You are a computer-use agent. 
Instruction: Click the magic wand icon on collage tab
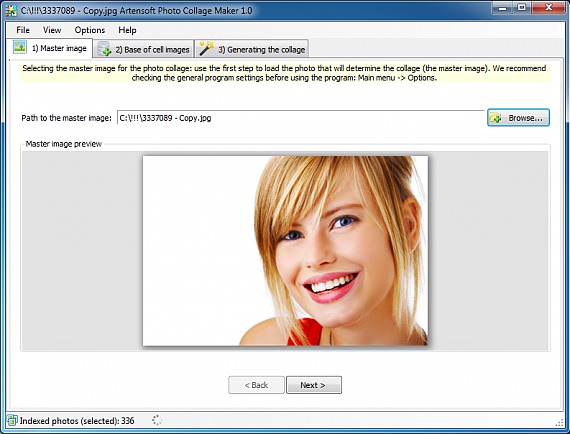click(206, 49)
